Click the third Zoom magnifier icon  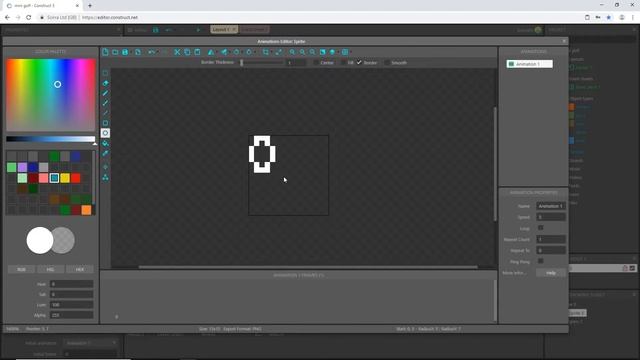pos(312,52)
